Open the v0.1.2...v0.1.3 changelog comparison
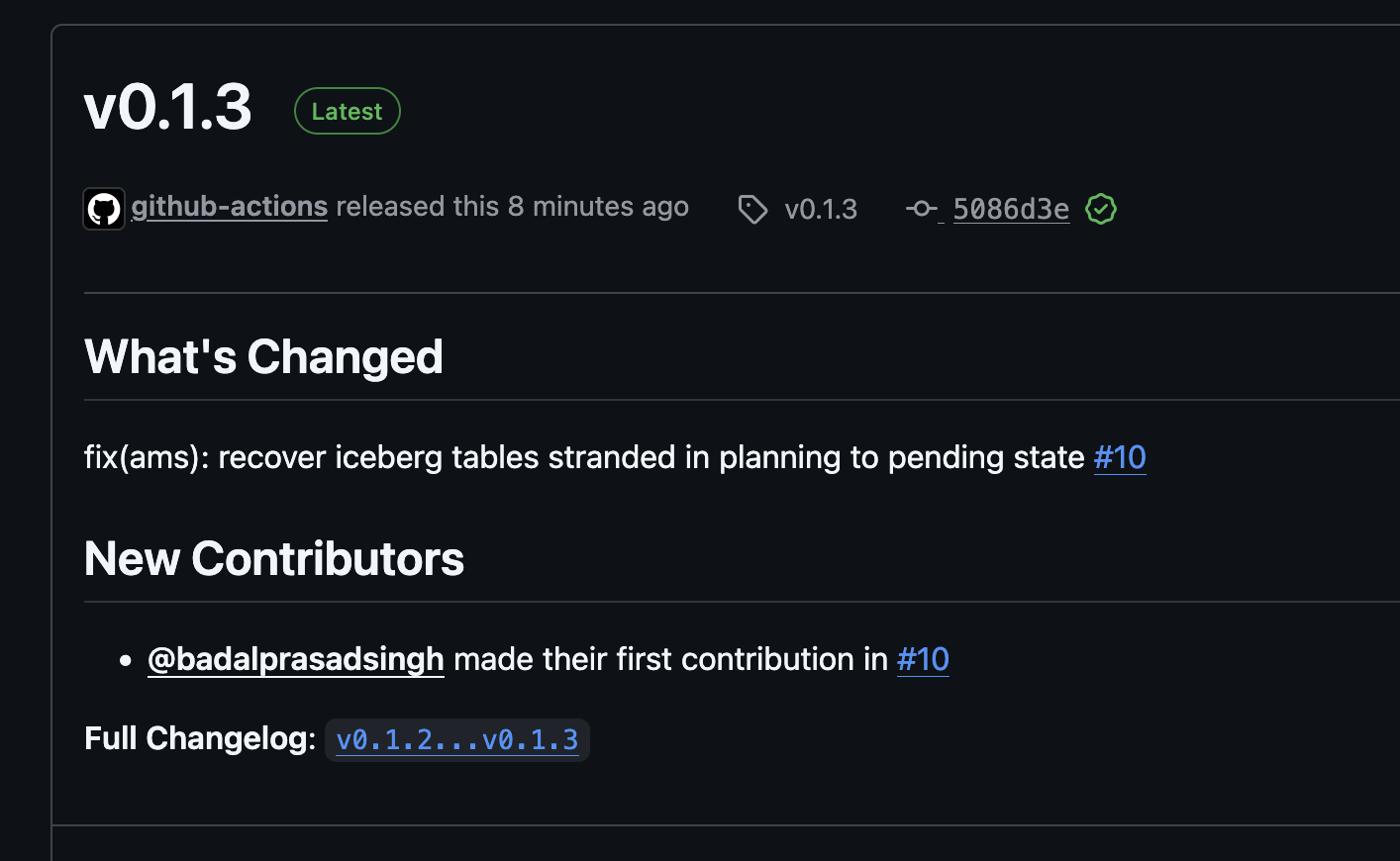Image resolution: width=1400 pixels, height=861 pixels. click(457, 740)
